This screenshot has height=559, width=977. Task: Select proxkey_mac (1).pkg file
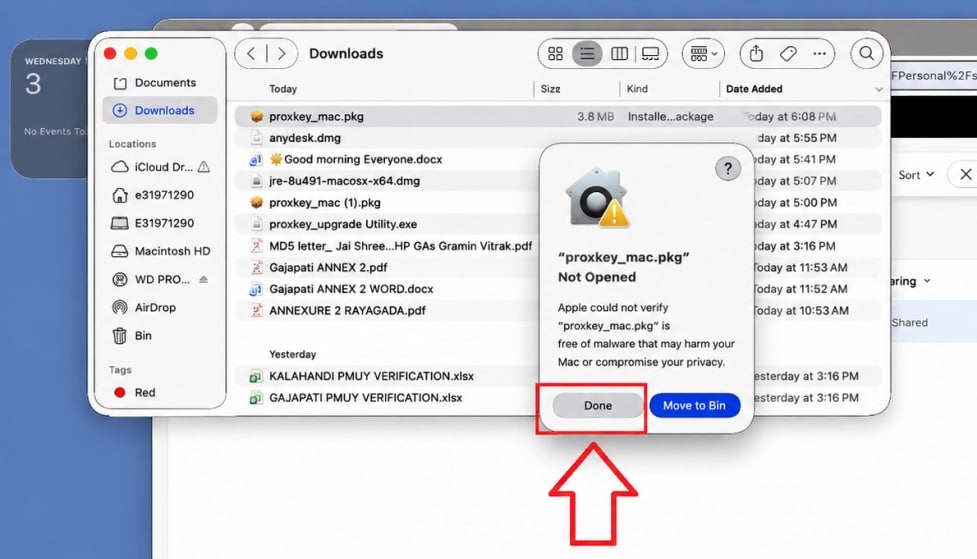point(325,203)
